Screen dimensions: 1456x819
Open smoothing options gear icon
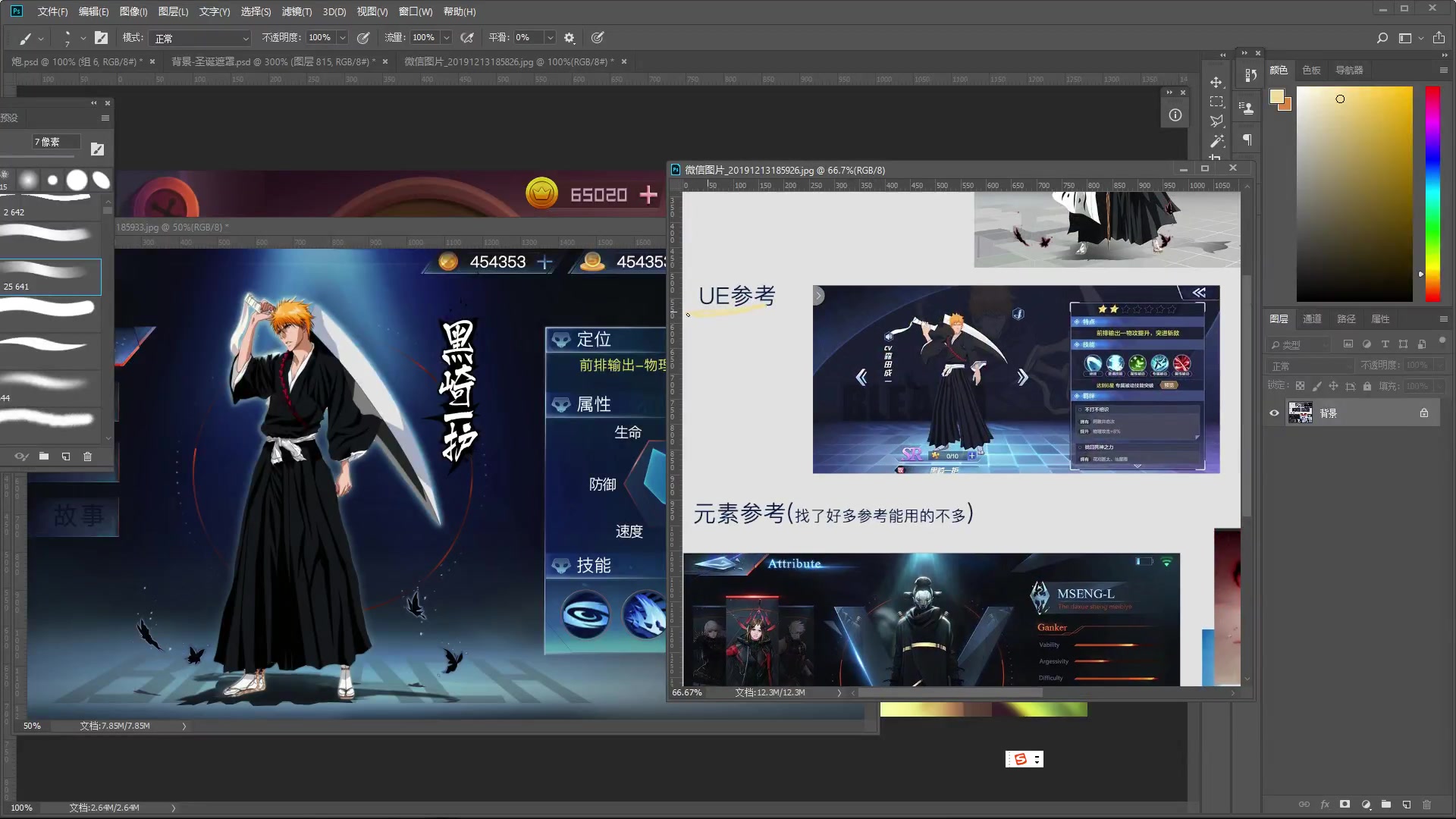(570, 38)
